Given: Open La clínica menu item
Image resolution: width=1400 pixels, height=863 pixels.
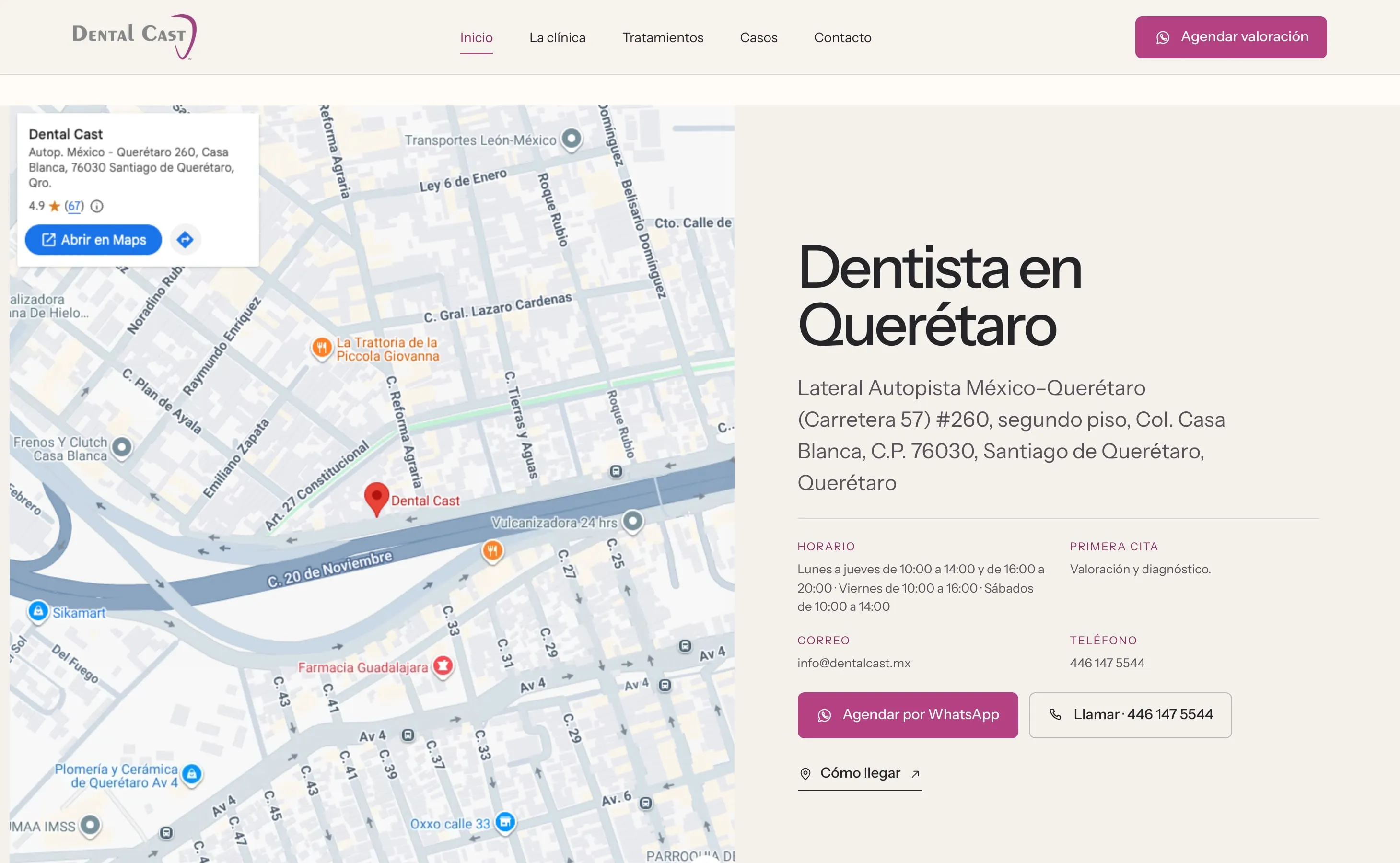Looking at the screenshot, I should tap(557, 38).
